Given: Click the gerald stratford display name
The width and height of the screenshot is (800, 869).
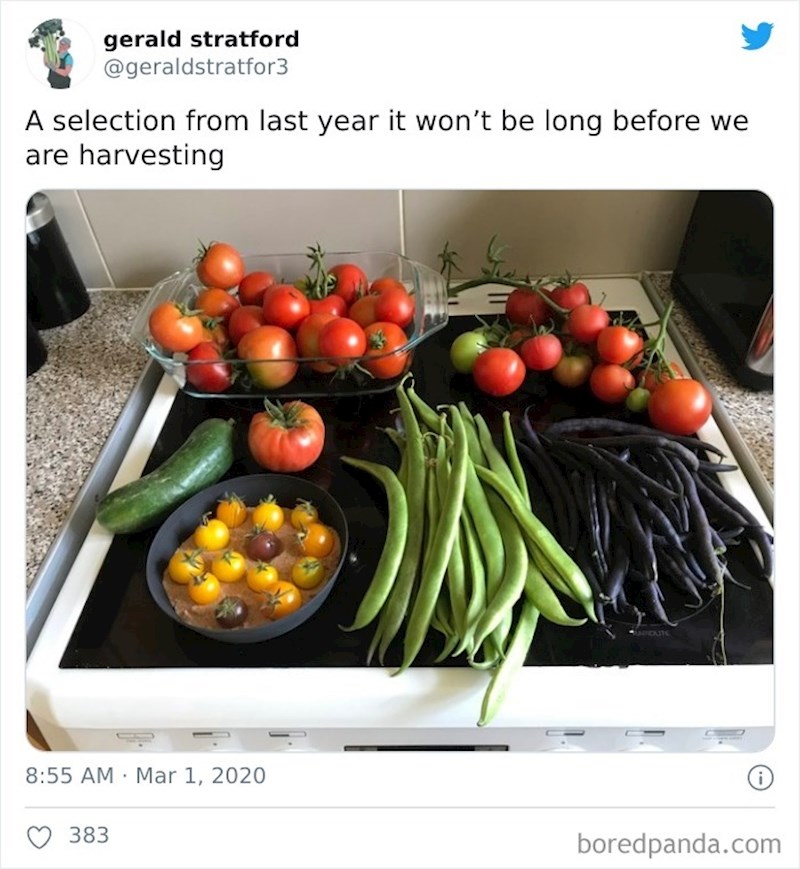Looking at the screenshot, I should click(x=201, y=39).
